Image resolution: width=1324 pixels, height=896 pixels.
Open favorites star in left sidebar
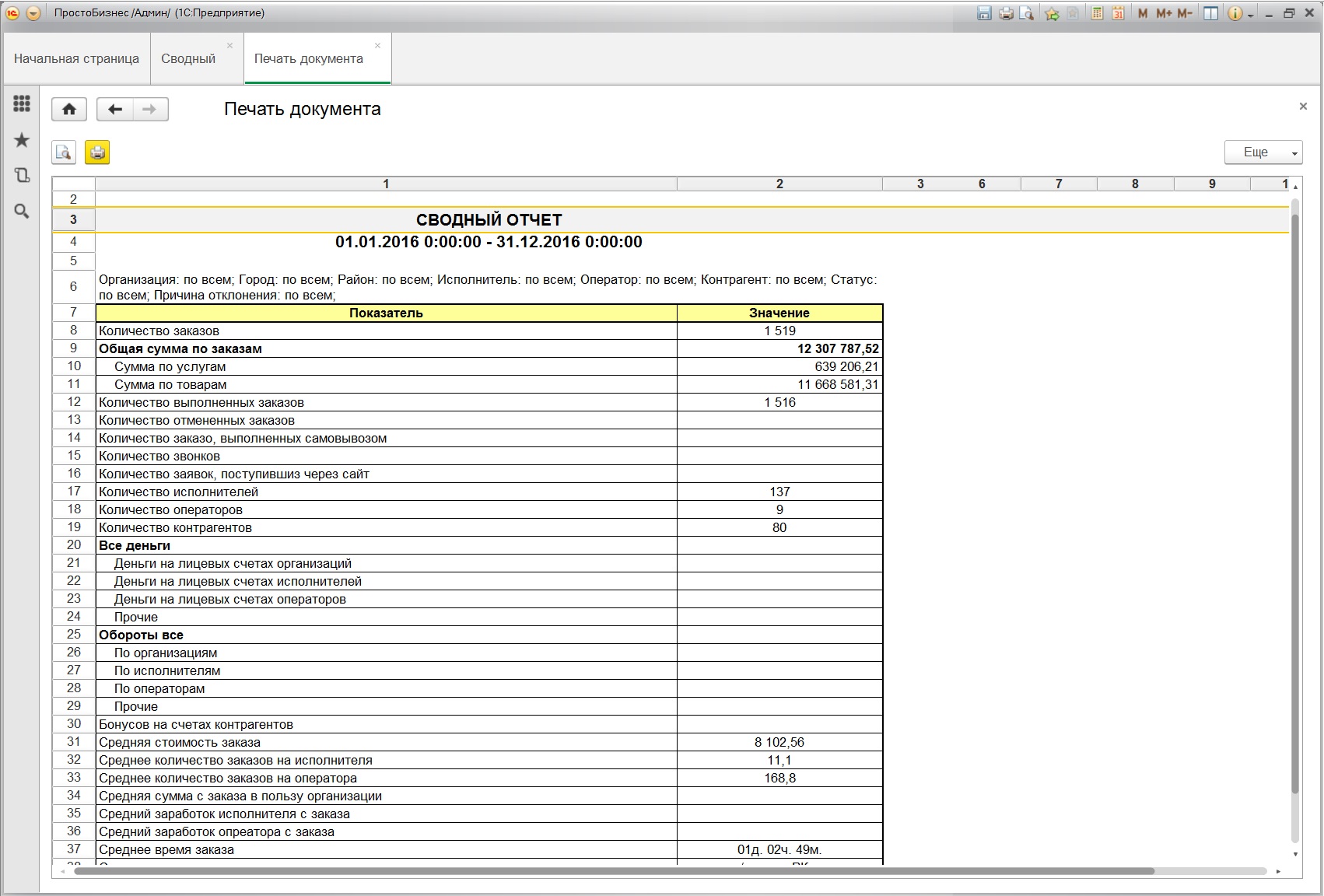coord(22,140)
